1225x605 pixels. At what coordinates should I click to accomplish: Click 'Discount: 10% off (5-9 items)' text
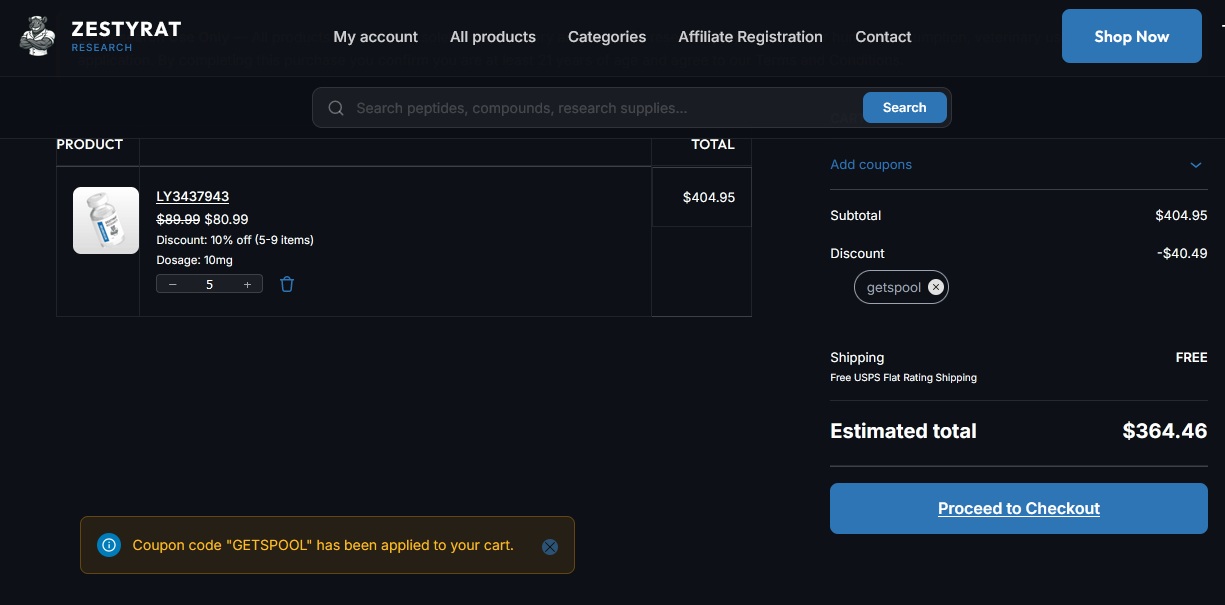pos(235,240)
